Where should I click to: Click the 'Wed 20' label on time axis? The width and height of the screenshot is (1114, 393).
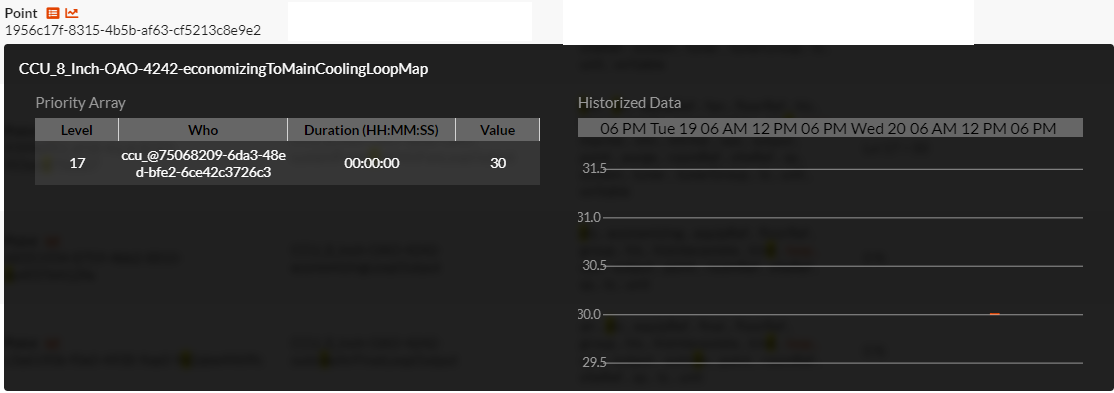[879, 129]
